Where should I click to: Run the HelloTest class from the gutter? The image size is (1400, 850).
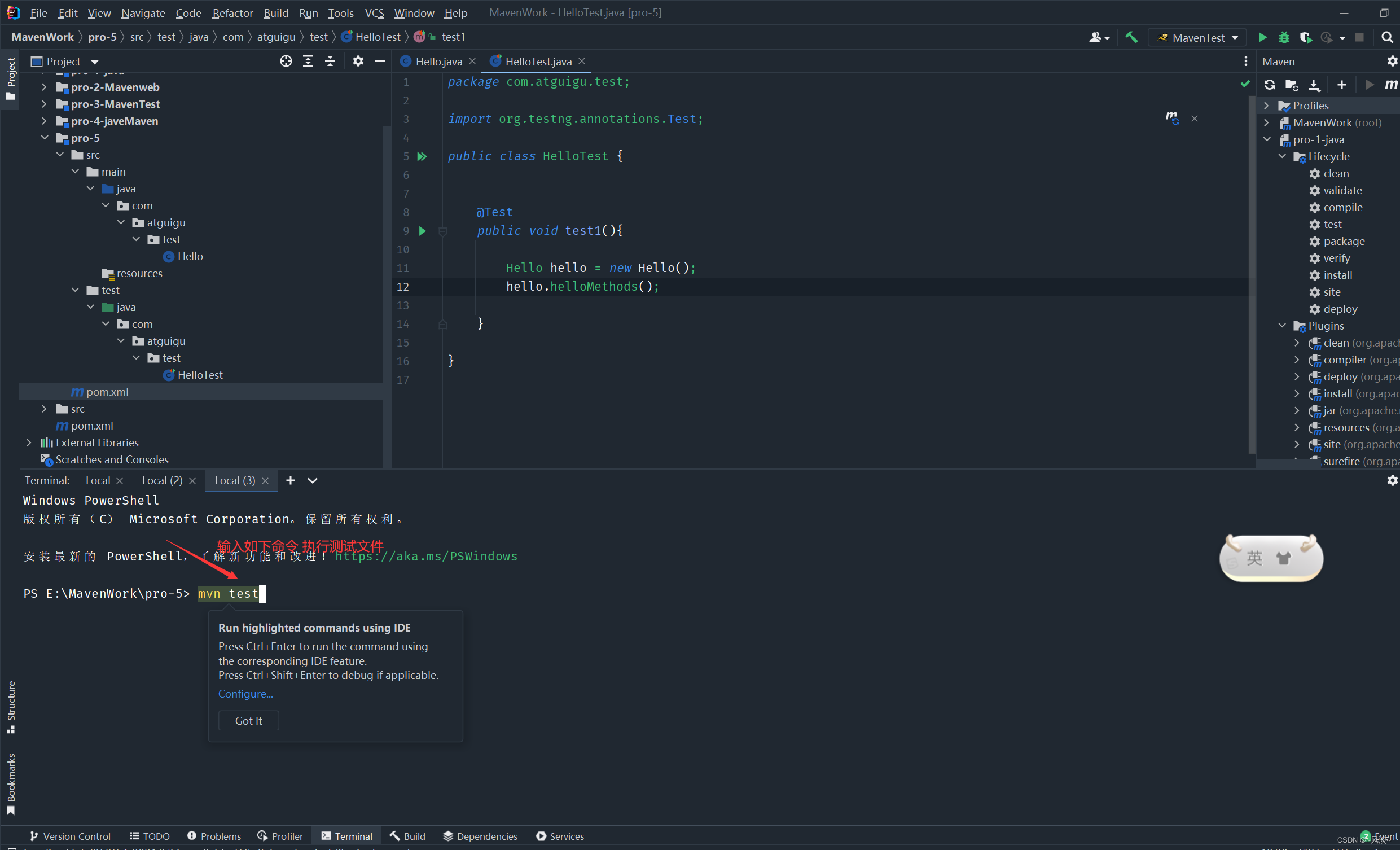pyautogui.click(x=422, y=156)
